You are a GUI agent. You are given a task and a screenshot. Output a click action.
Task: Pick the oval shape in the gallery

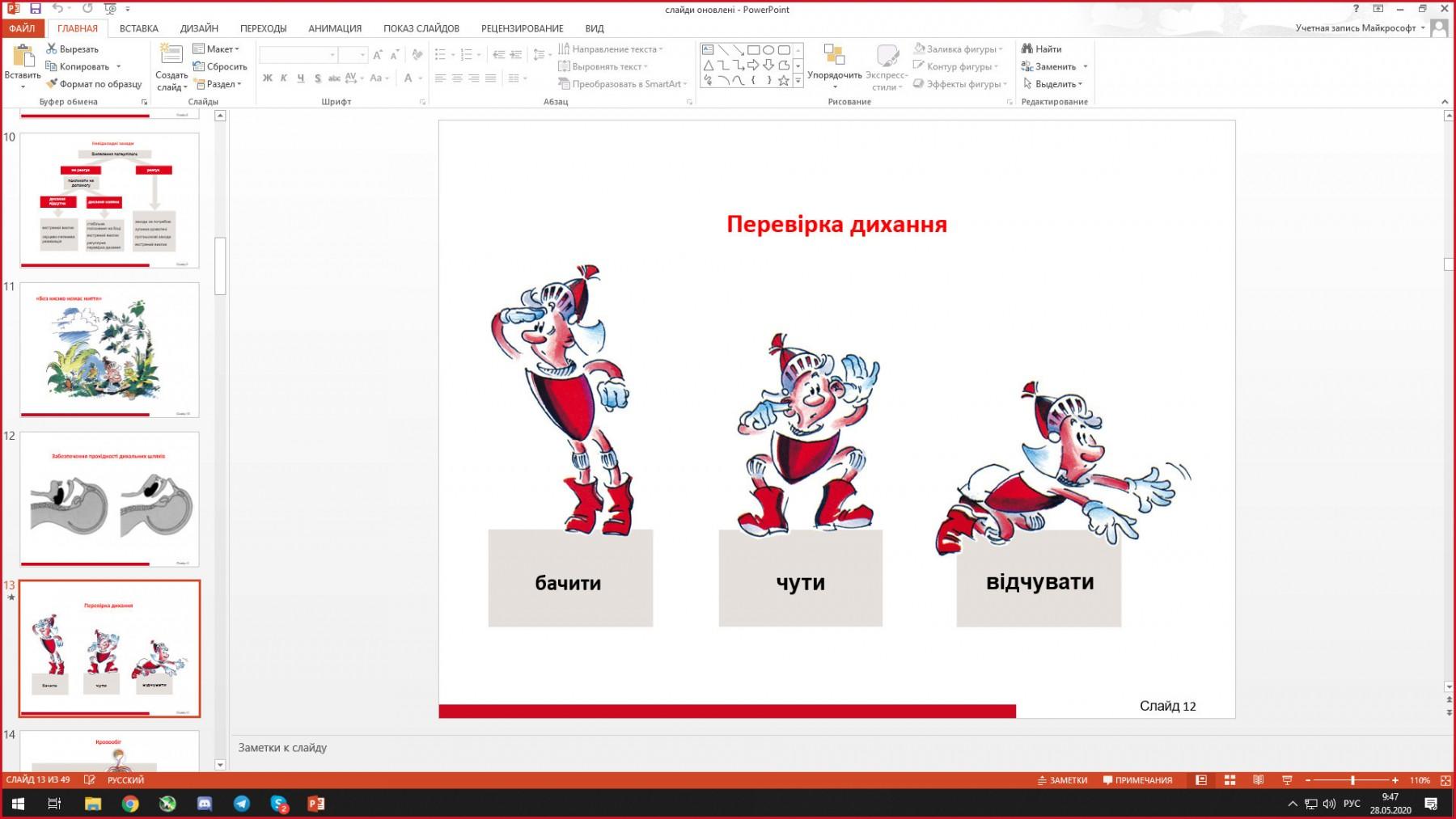click(x=768, y=49)
